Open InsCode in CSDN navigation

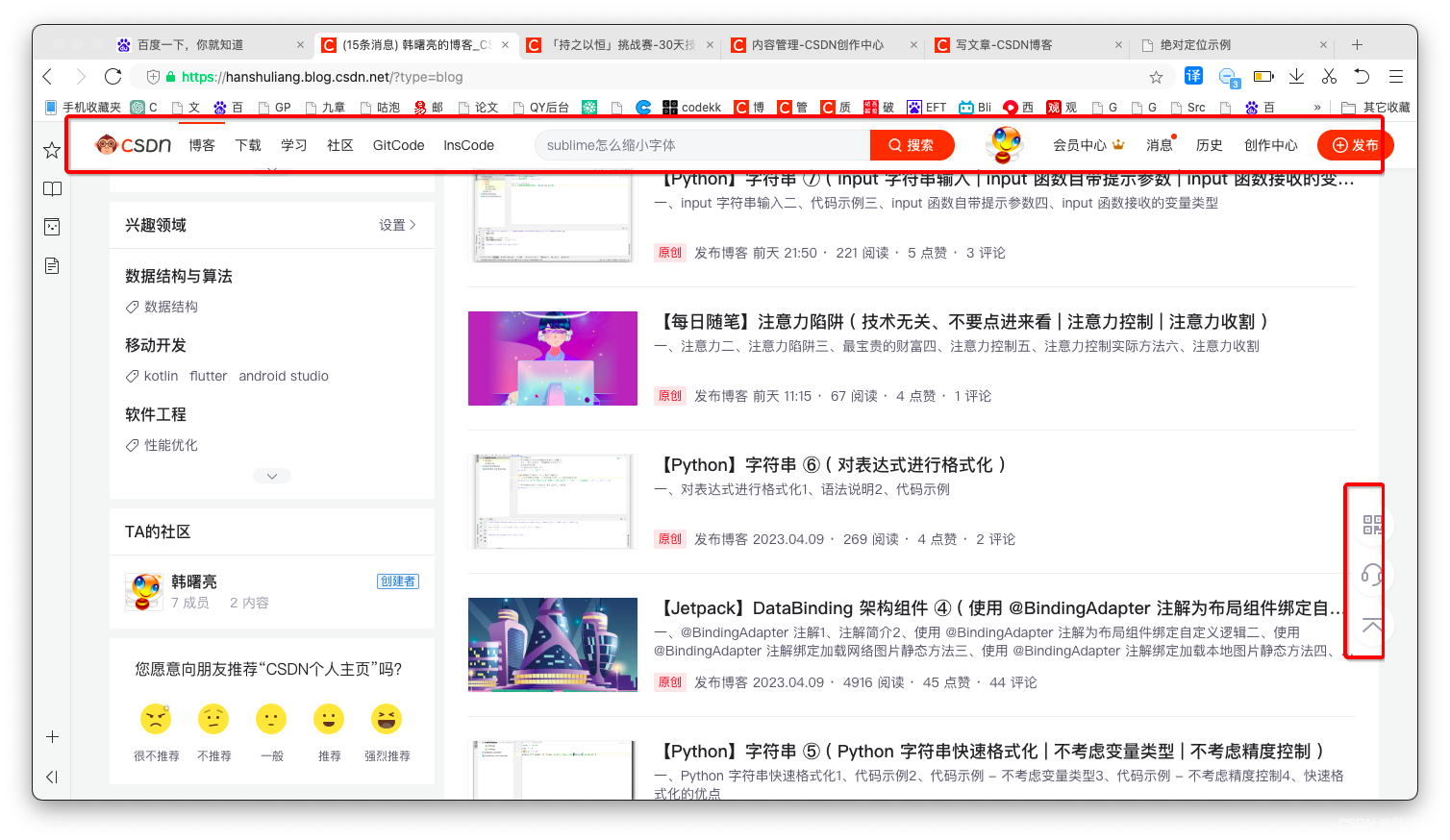click(468, 145)
